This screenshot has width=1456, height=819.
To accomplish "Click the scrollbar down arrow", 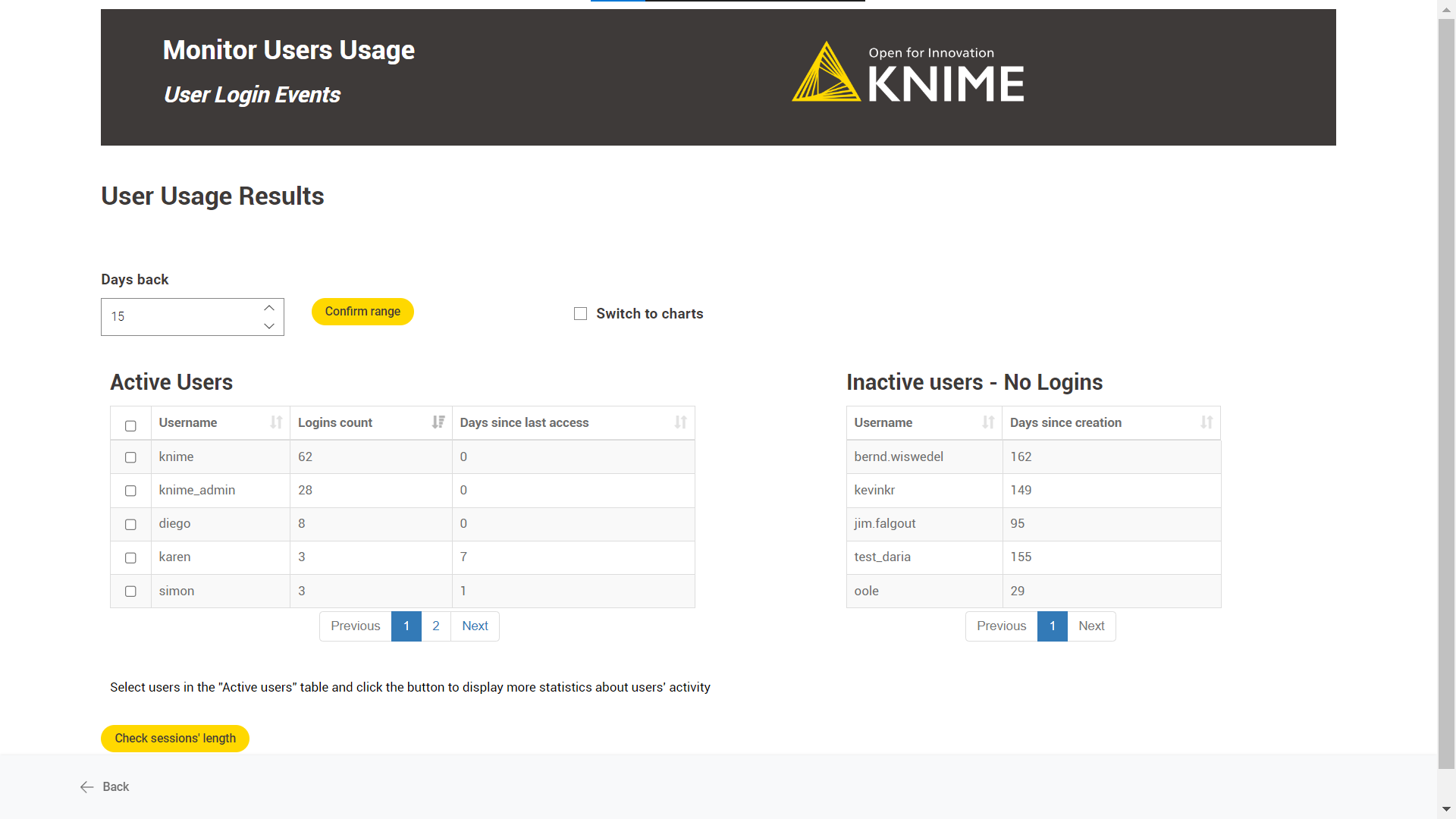I will coord(1446,810).
